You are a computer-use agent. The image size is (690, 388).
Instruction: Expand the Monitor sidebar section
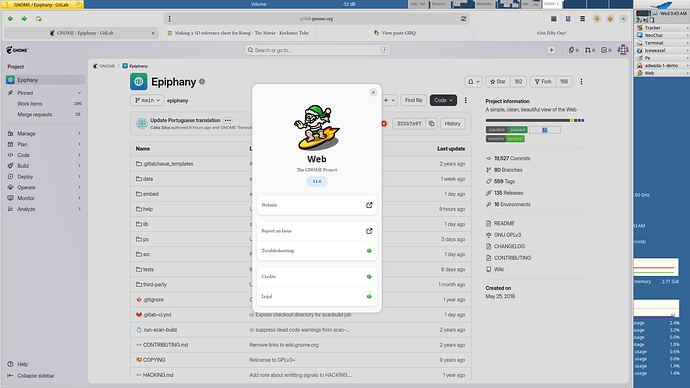point(45,198)
